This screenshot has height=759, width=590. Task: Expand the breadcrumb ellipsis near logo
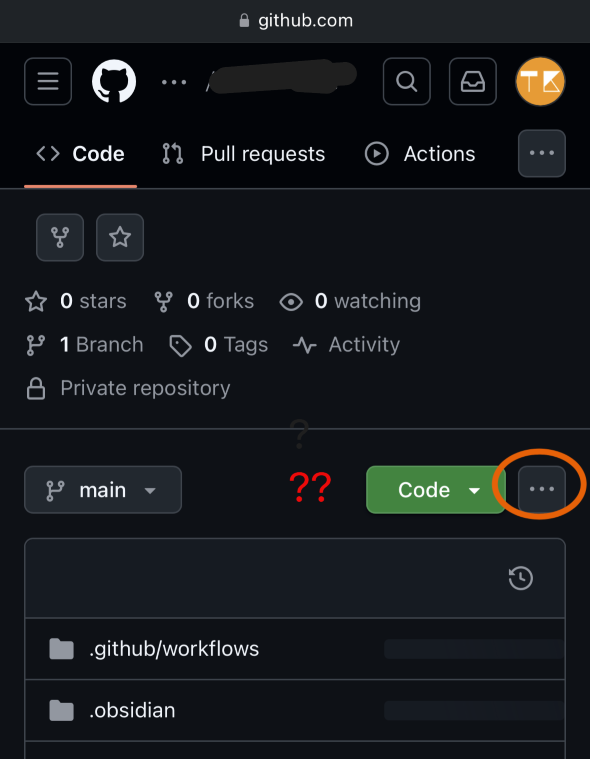(x=174, y=82)
